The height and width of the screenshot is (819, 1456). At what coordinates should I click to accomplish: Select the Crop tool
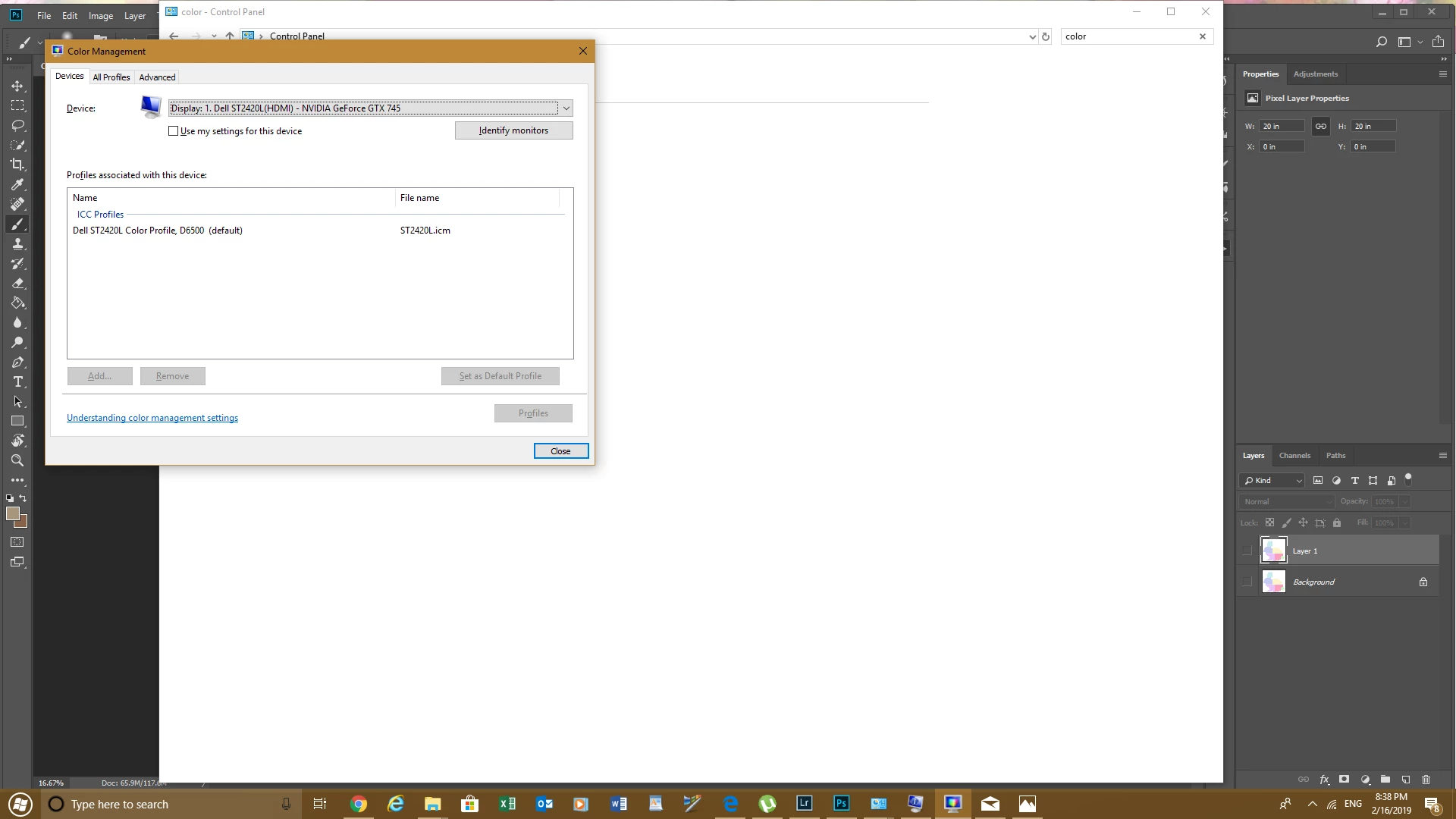point(17,165)
